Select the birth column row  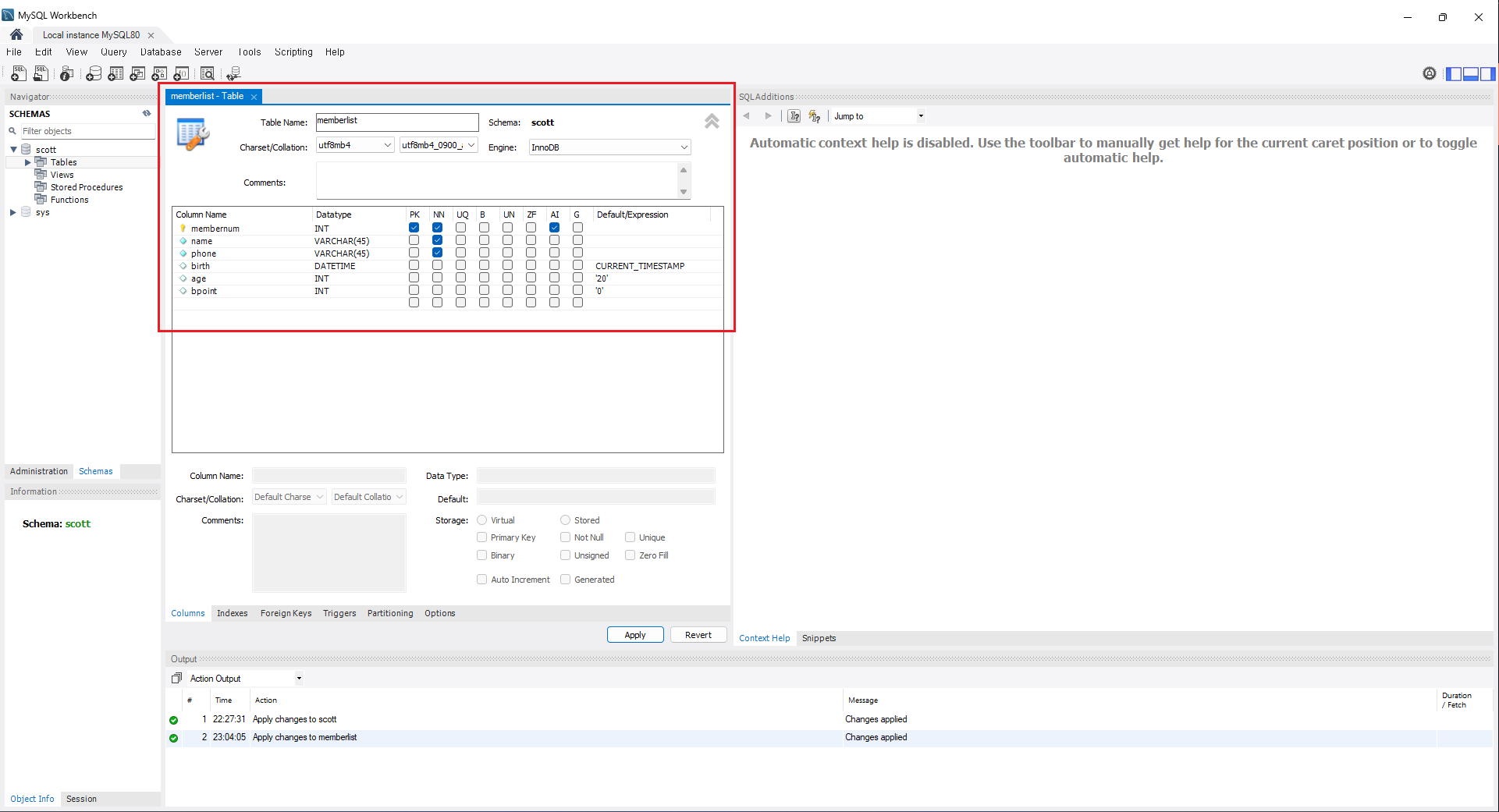coord(448,266)
